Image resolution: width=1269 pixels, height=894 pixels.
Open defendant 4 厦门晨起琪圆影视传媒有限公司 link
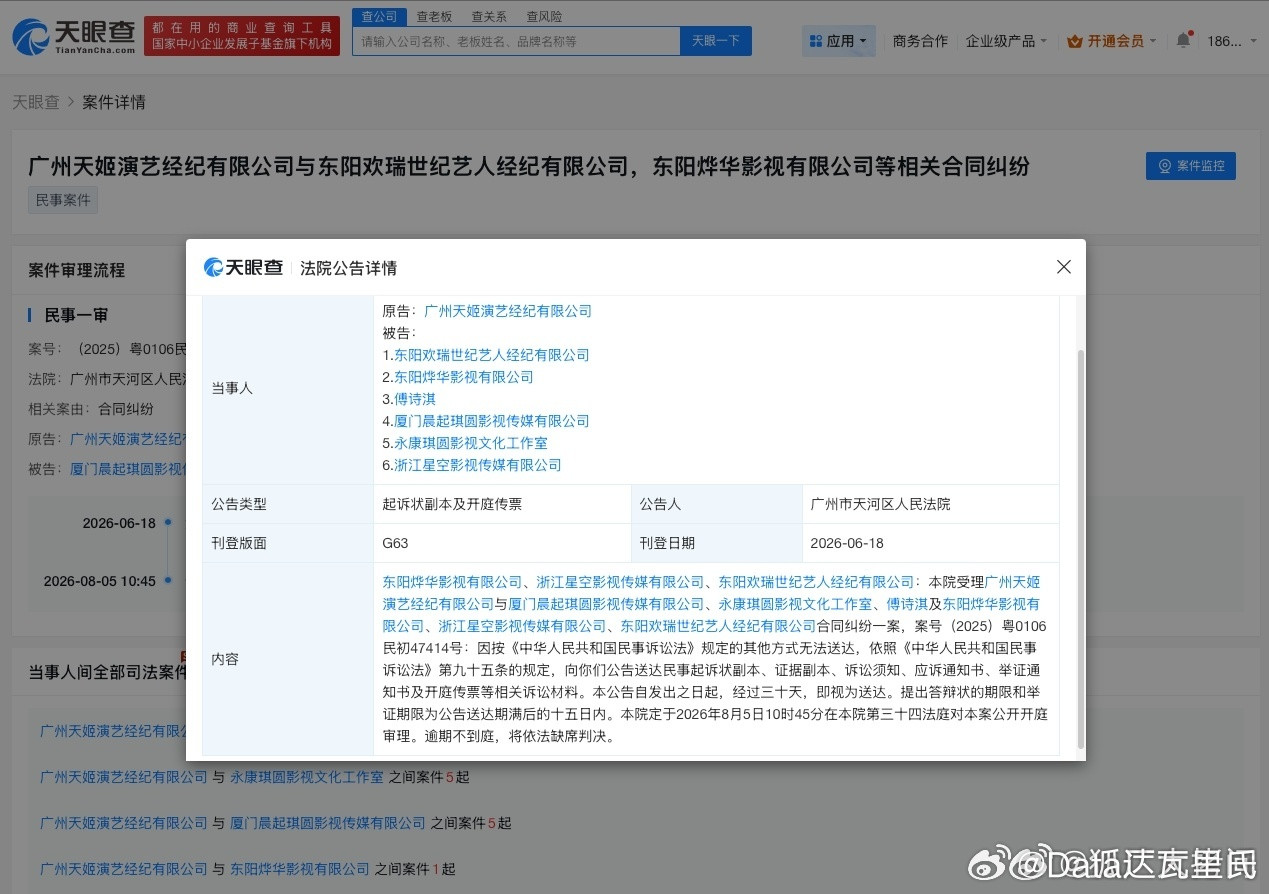click(x=491, y=421)
